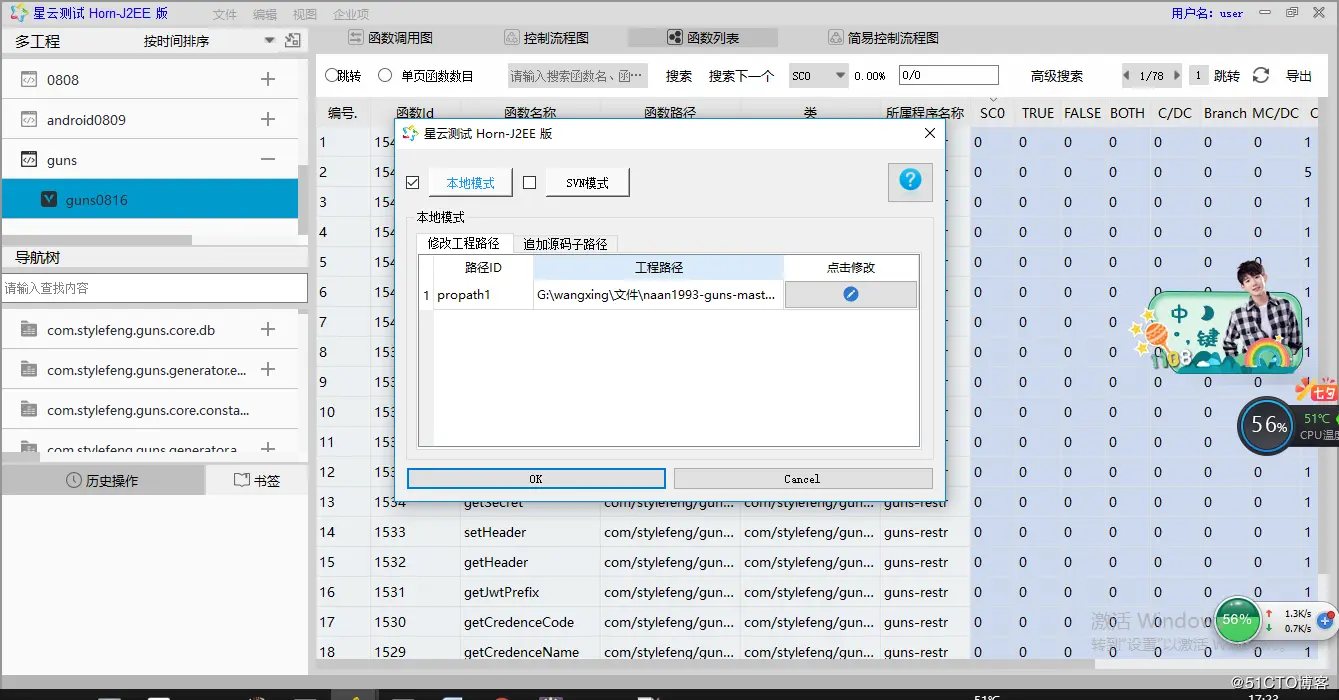Switch to the 追加源码子路径 tab
This screenshot has height=700, width=1339.
click(x=567, y=243)
